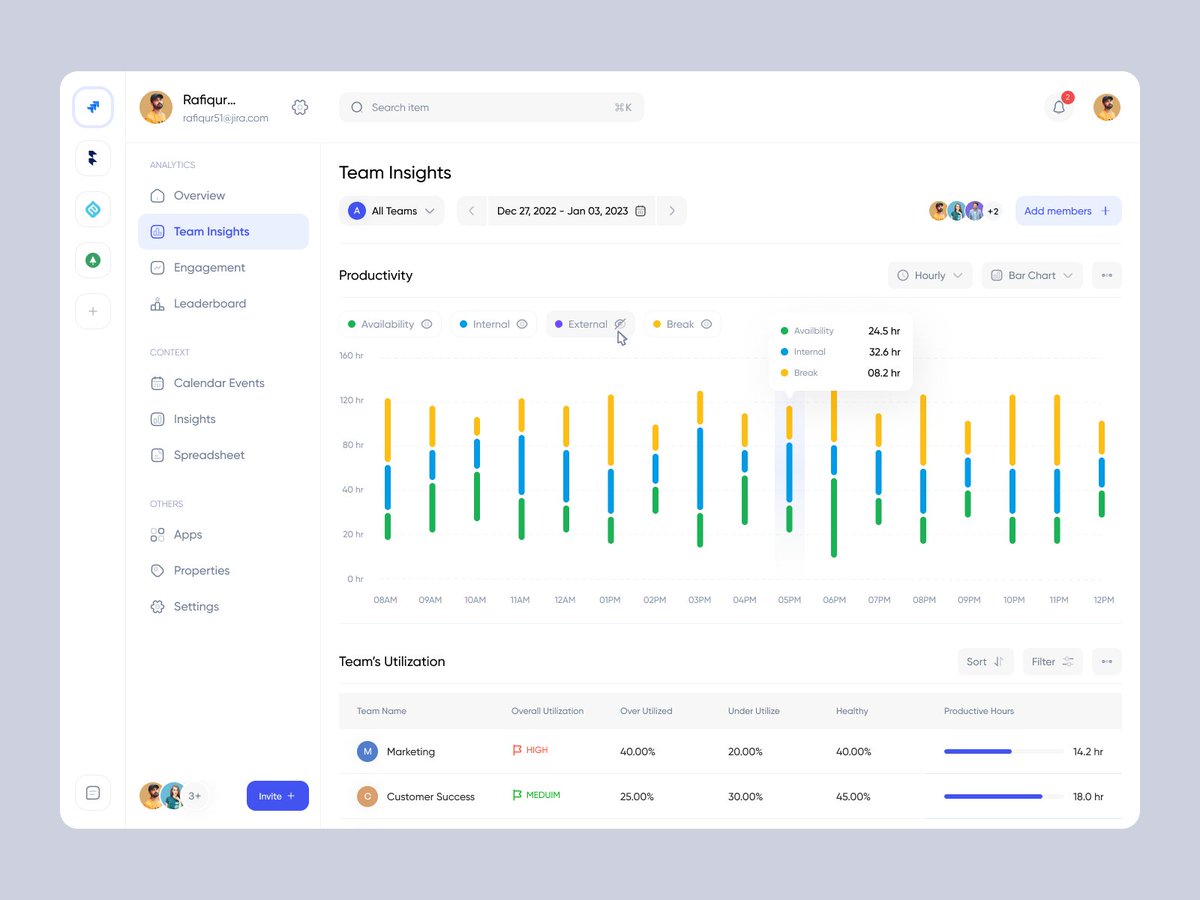Click the Team Name column header
Screen dimensions: 1200x900
pos(381,711)
